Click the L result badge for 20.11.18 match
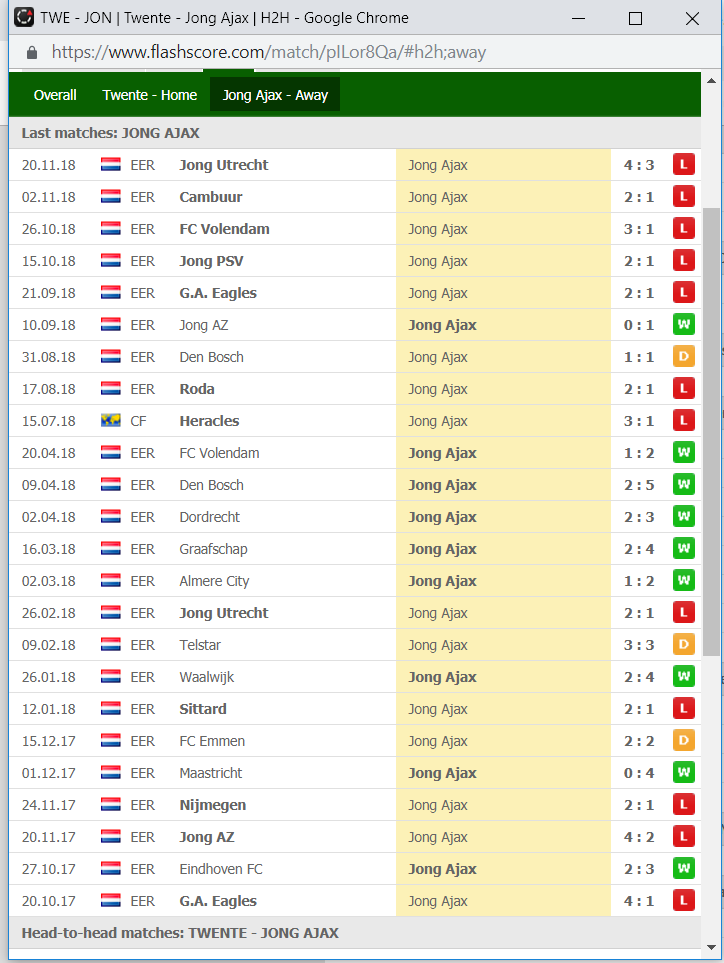724x963 pixels. 683,165
